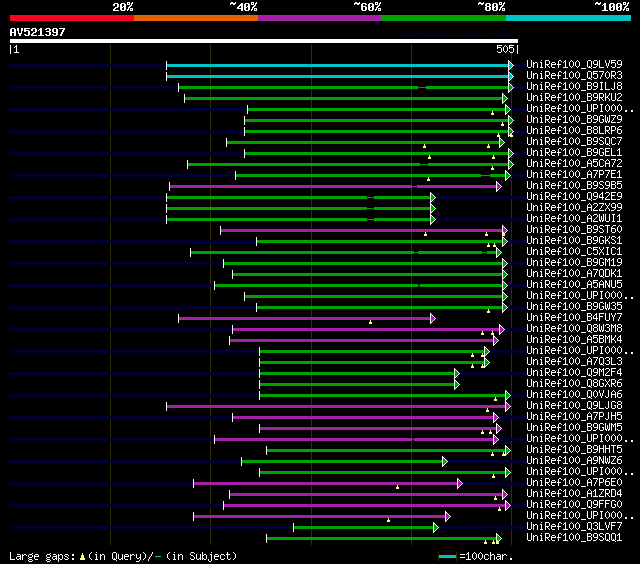Click the green ~80% identity legend segment
Screen dimensions: 640x564
[x=444, y=18]
